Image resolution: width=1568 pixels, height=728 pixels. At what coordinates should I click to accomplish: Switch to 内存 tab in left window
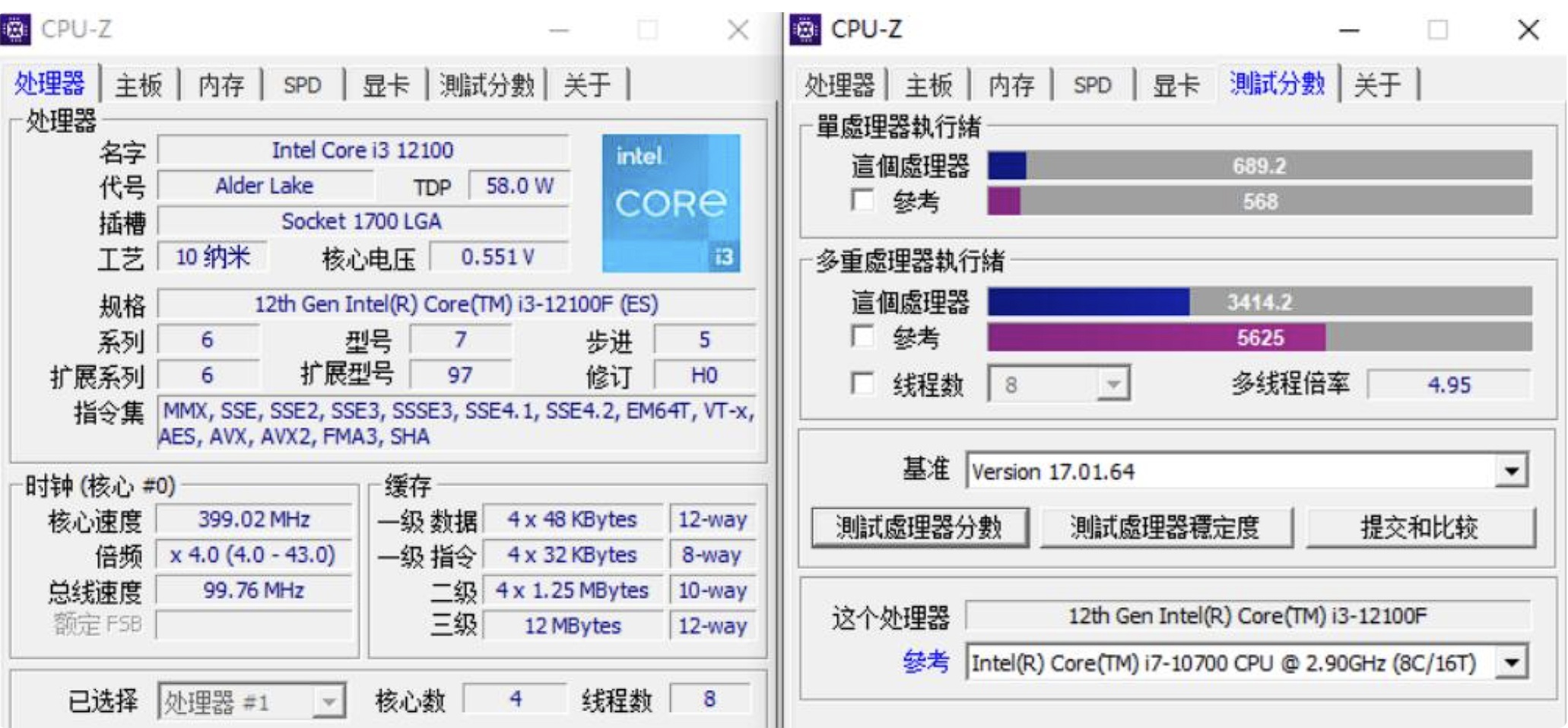pyautogui.click(x=221, y=84)
